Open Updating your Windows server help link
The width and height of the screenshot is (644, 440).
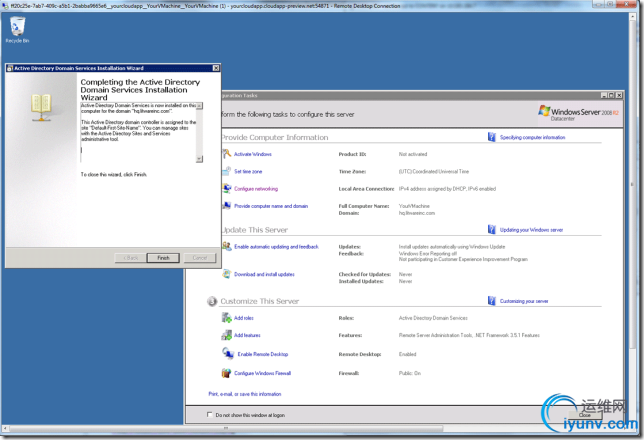coord(531,230)
